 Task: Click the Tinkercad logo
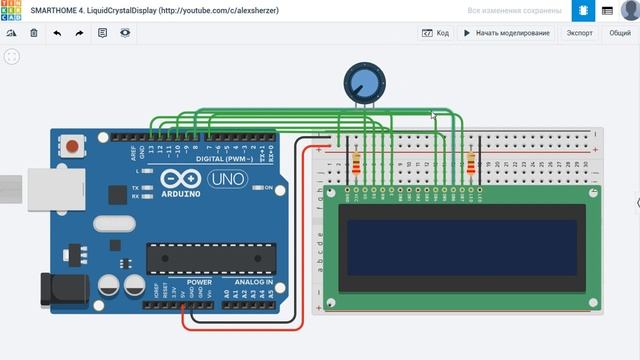coord(11,10)
